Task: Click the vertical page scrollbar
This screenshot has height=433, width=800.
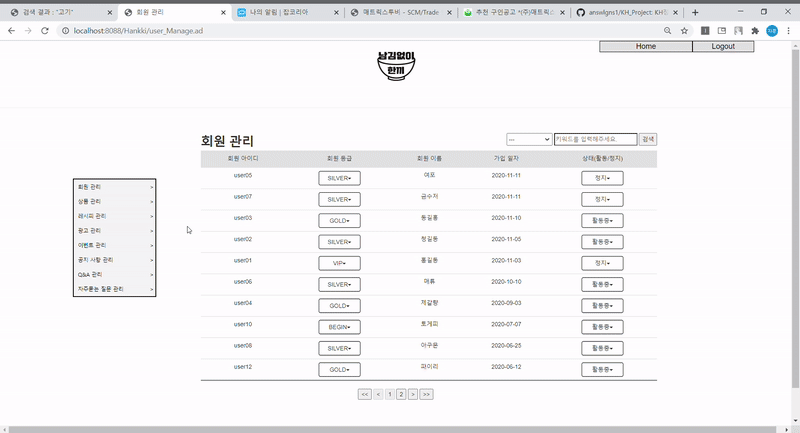Action: 795,219
